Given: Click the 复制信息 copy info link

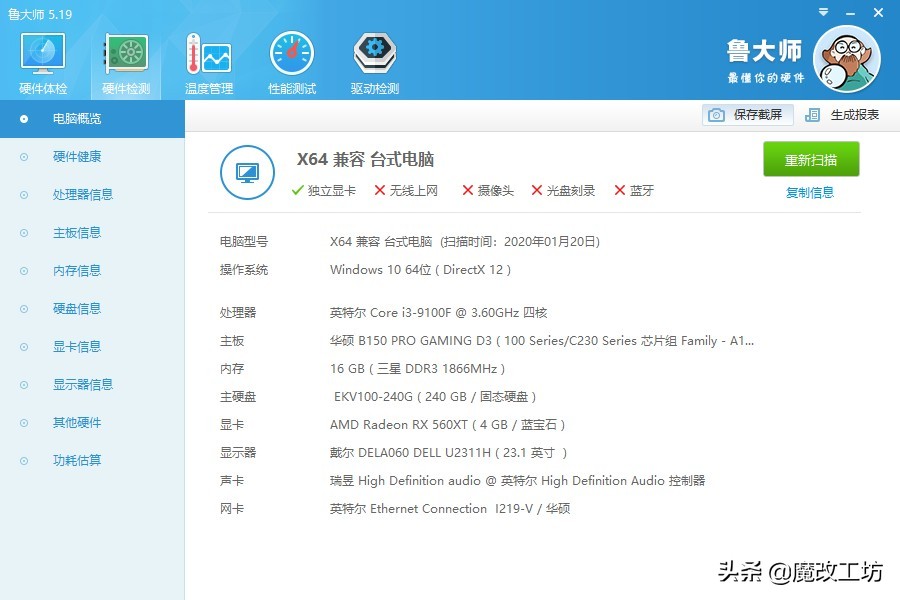Looking at the screenshot, I should click(x=810, y=192).
